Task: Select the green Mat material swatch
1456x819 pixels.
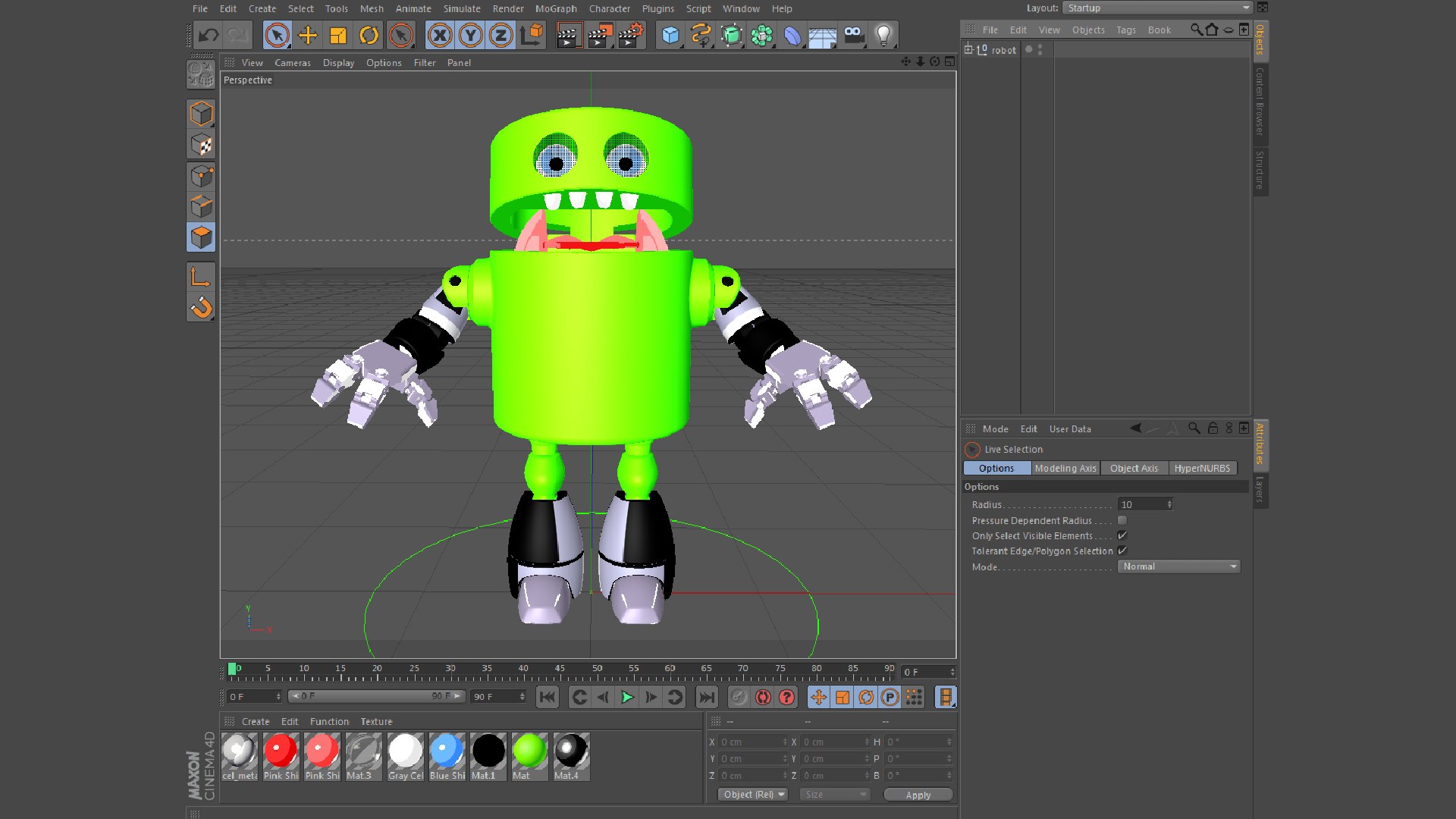Action: (529, 756)
